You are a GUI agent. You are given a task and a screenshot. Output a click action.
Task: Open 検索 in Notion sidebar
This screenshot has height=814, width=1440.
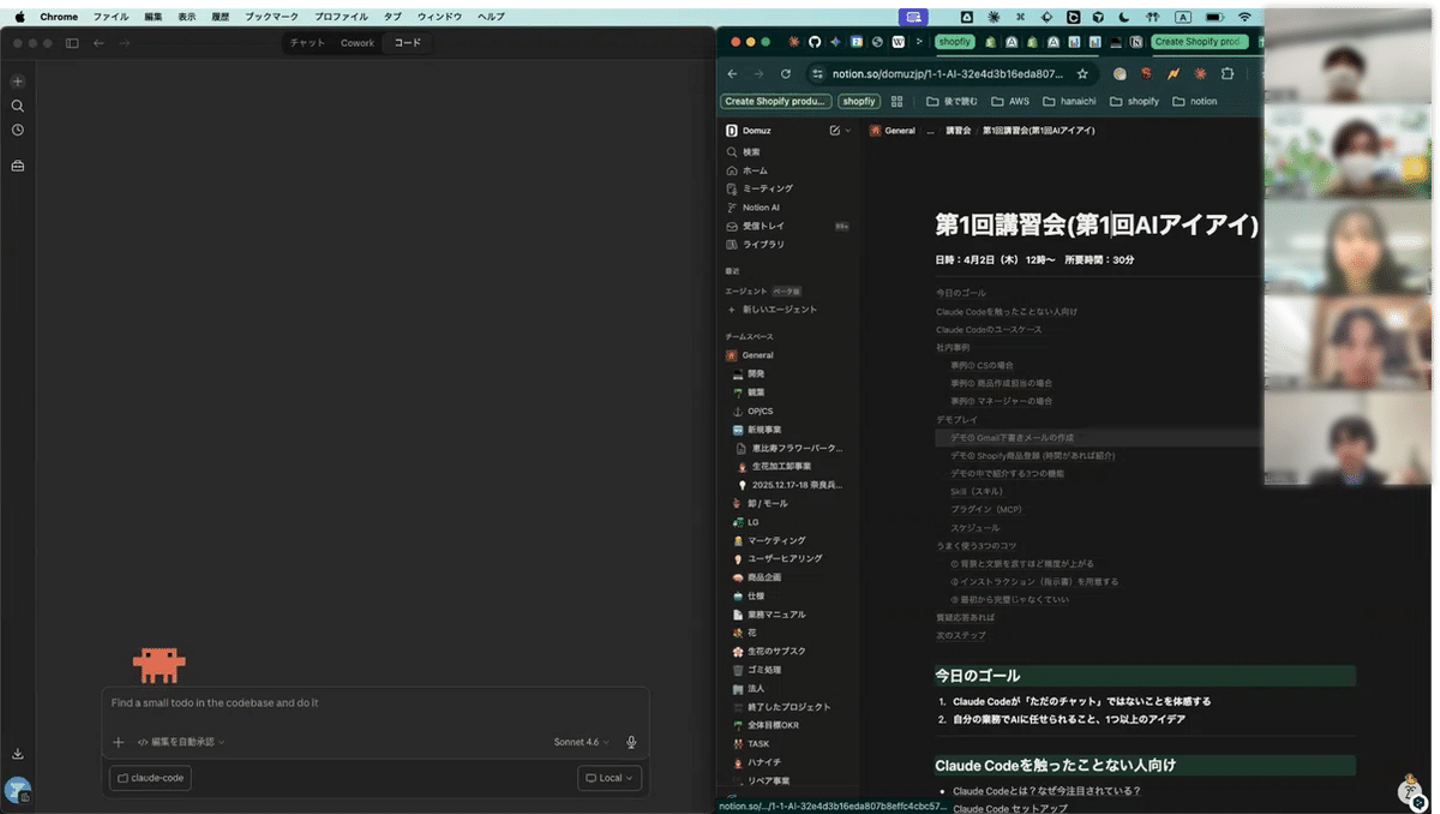pos(751,152)
